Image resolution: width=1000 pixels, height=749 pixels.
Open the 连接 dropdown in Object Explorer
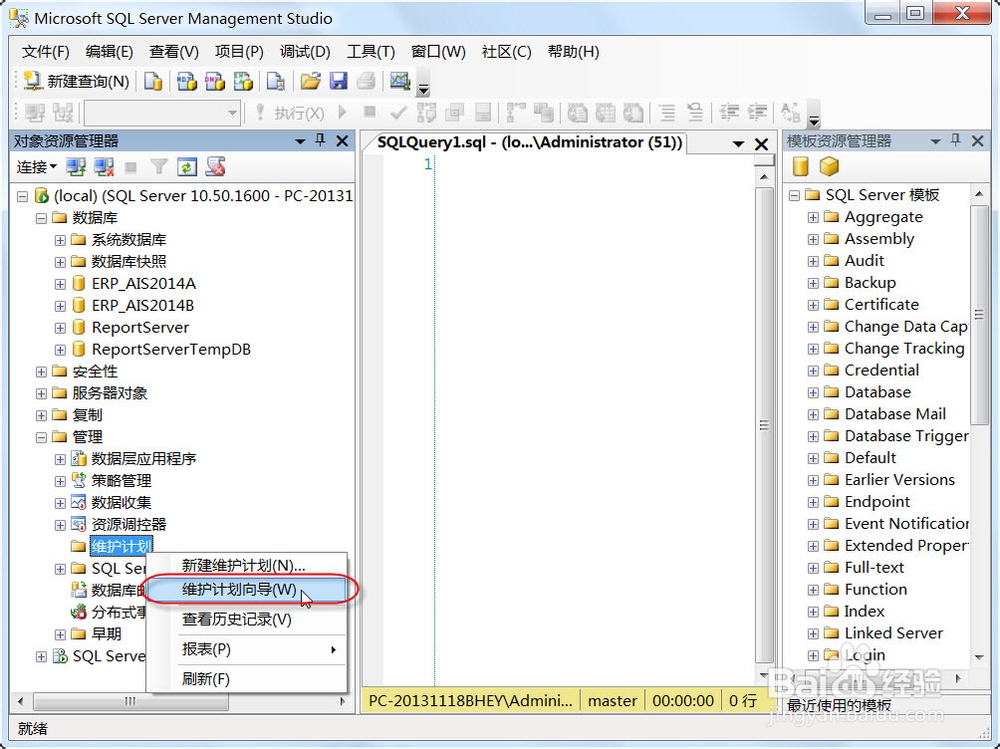(37, 167)
